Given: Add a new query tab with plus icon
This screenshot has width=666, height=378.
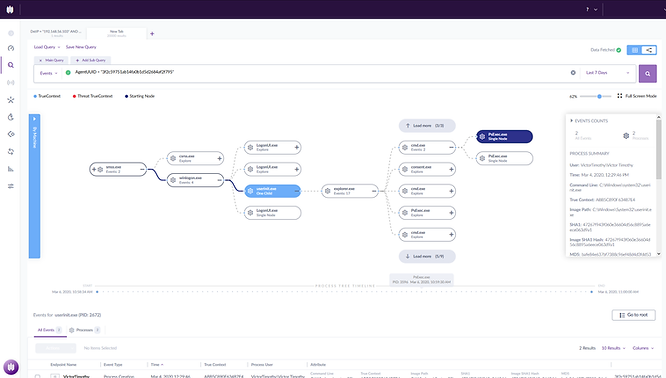Looking at the screenshot, I should pyautogui.click(x=152, y=34).
